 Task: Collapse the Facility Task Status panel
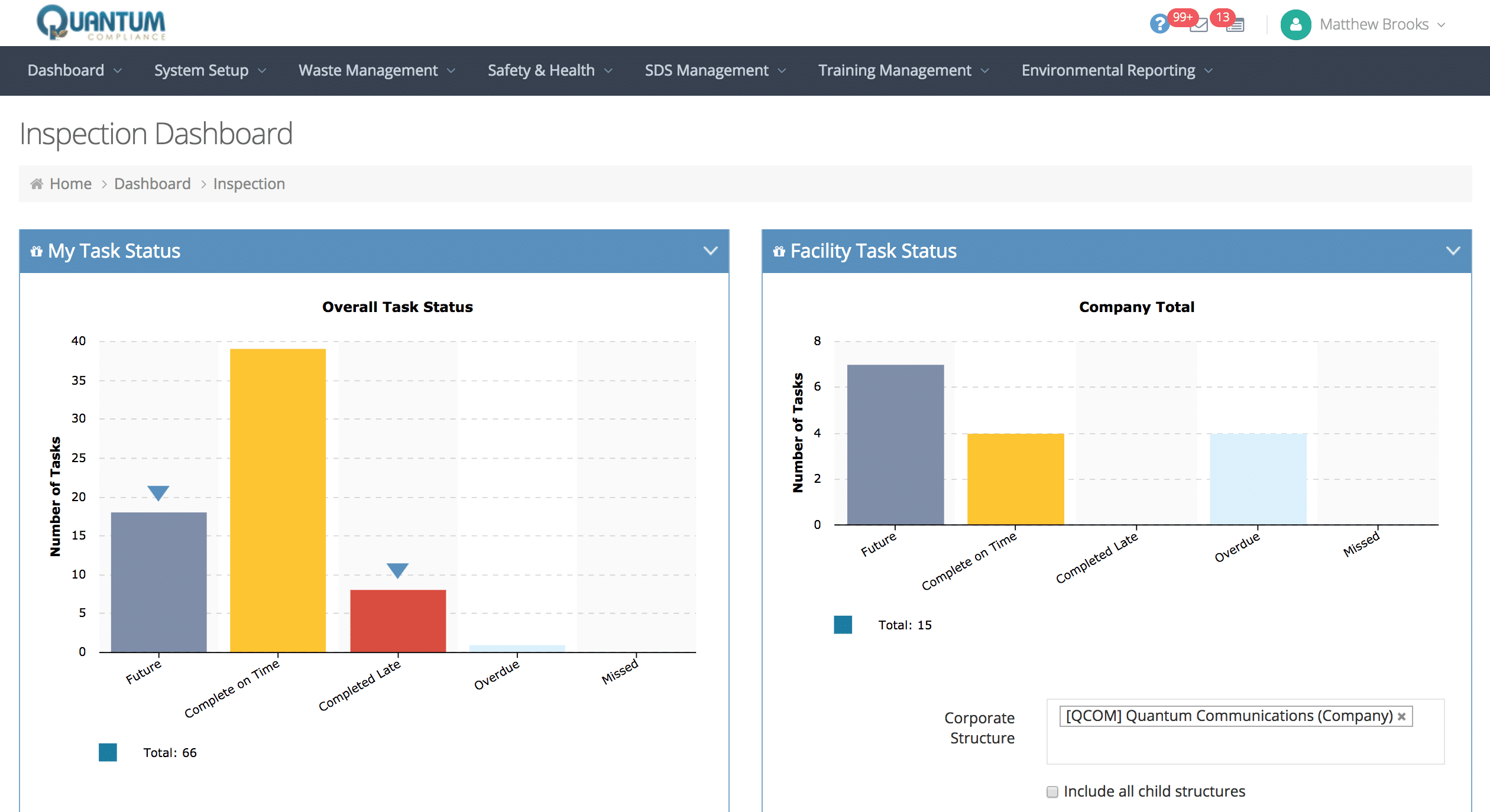[x=1452, y=251]
